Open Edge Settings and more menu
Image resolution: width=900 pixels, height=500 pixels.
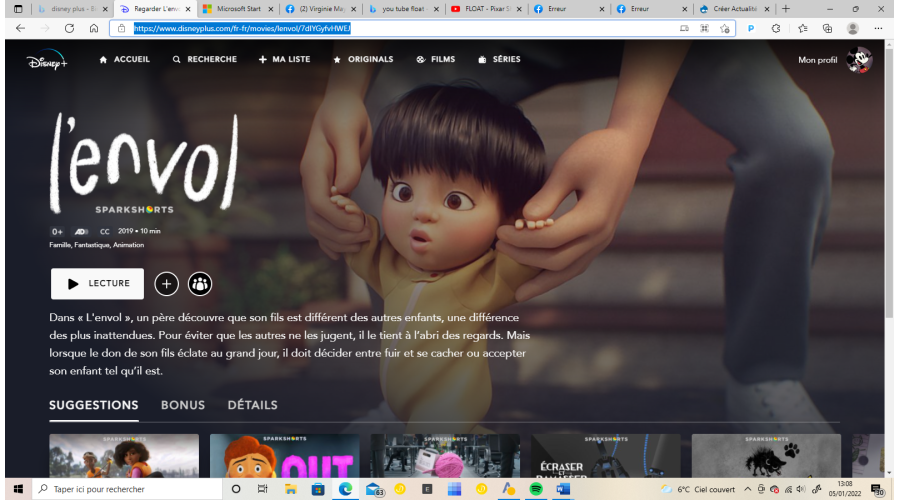point(878,28)
